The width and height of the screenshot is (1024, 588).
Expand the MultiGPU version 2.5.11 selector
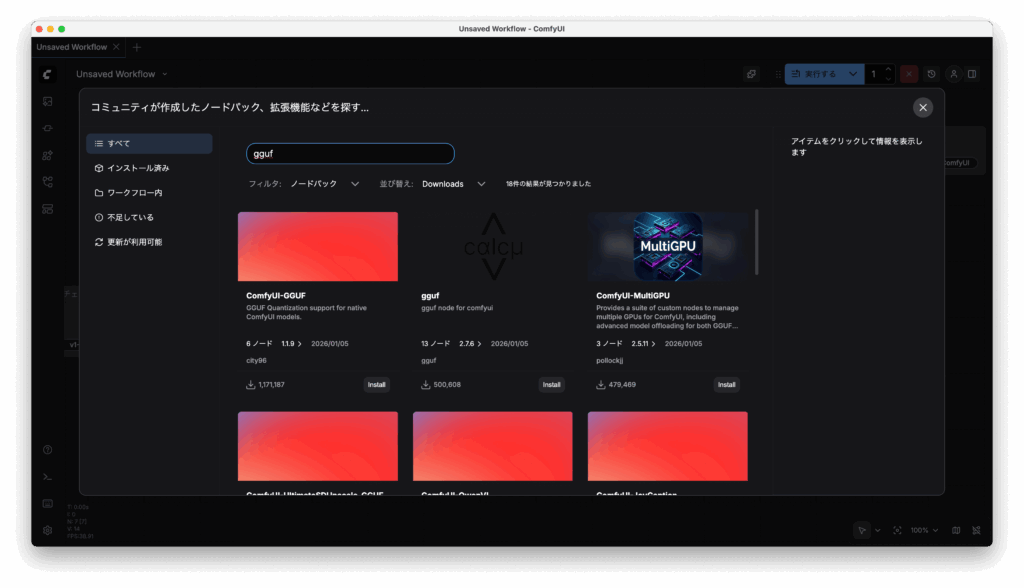645,344
